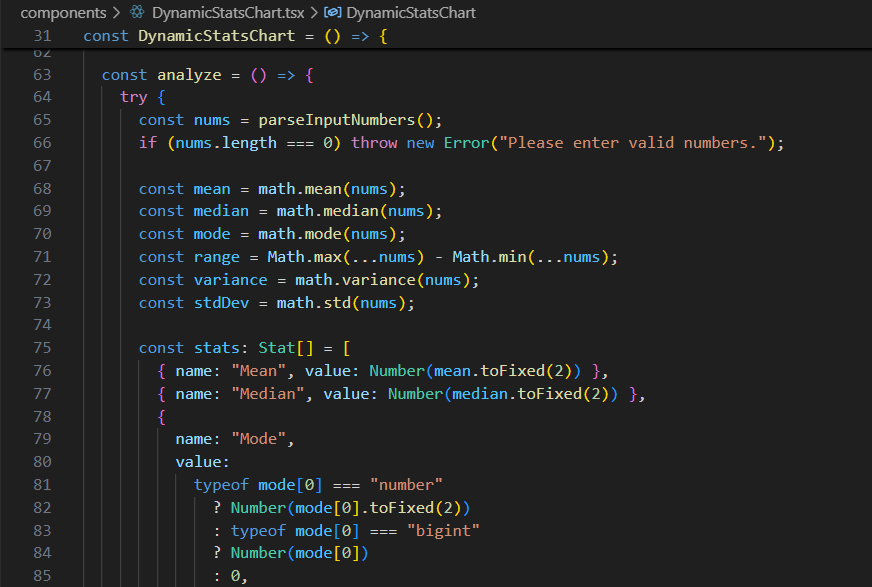Click 'Number(mode[0])' on line 84
872x587 pixels.
[300, 553]
